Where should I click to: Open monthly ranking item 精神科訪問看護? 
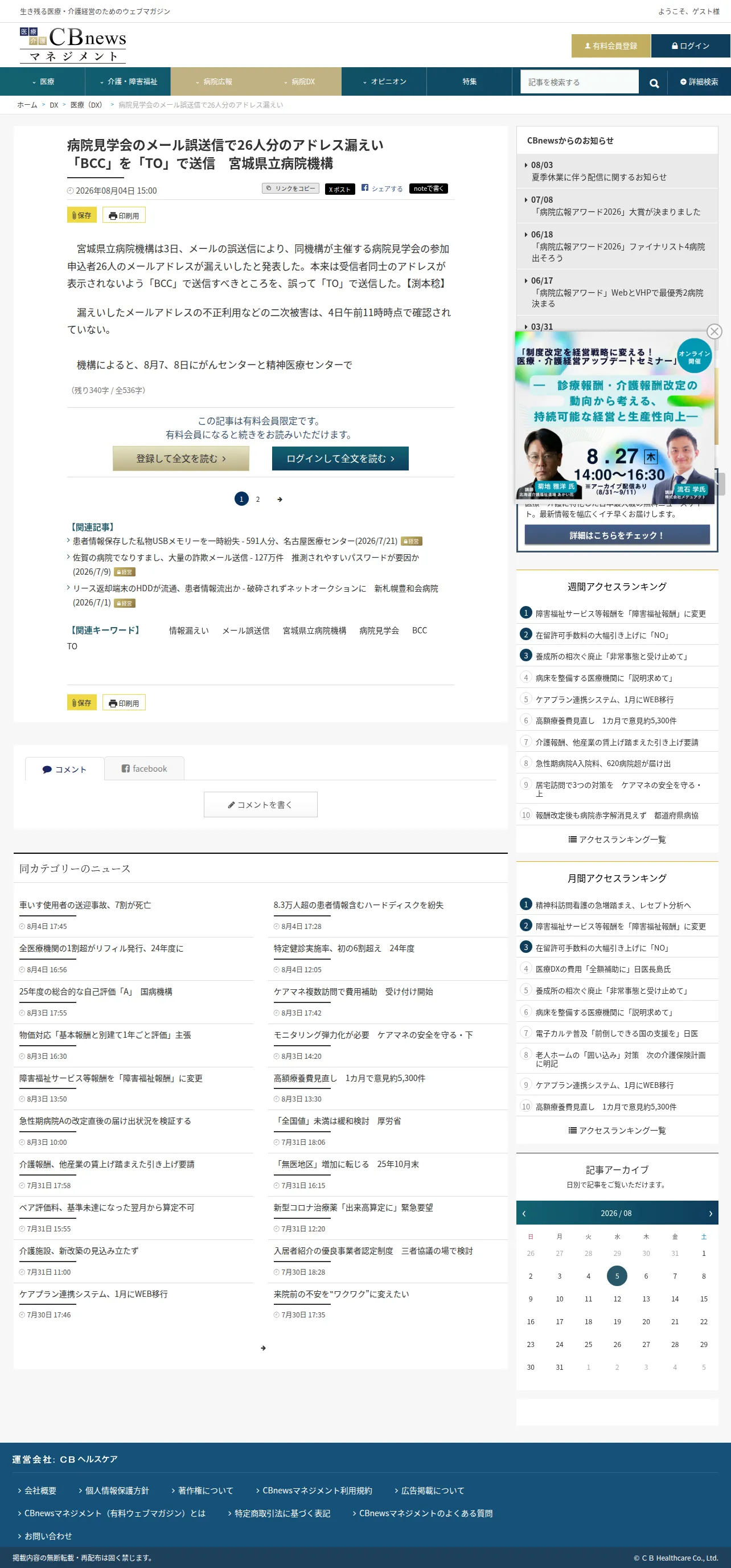[x=613, y=905]
